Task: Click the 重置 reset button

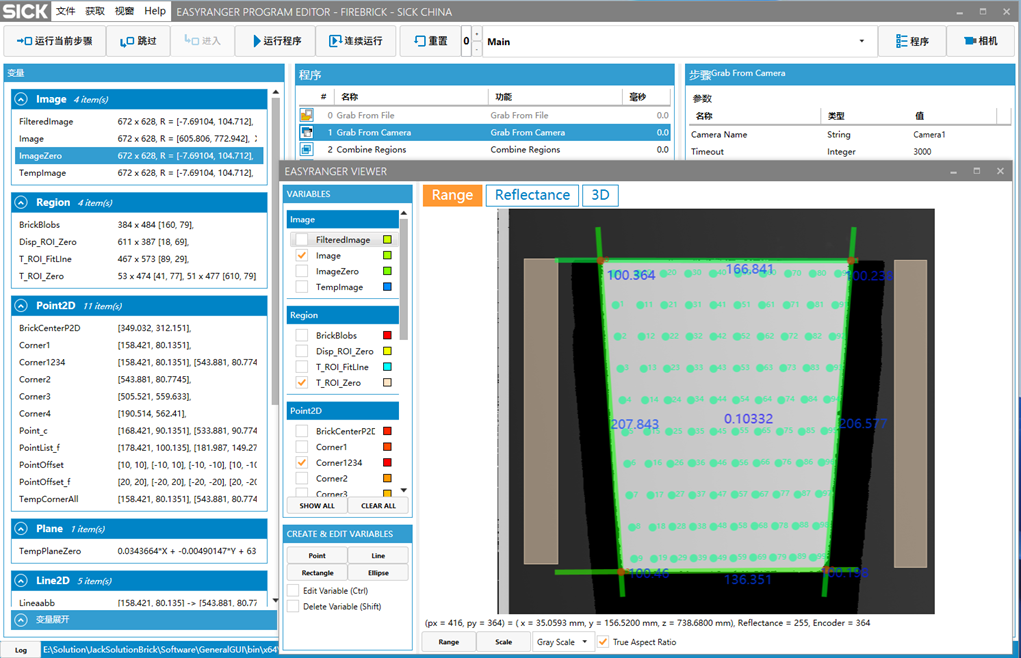Action: (x=430, y=41)
